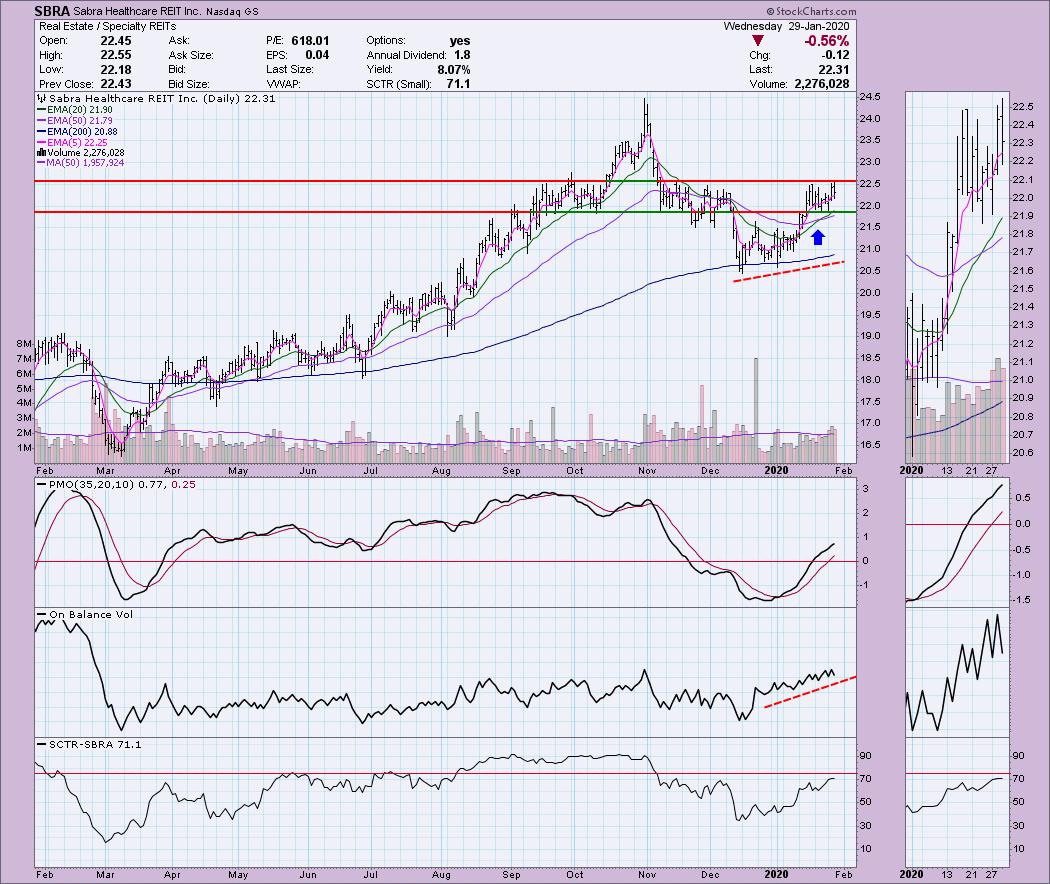The width and height of the screenshot is (1050, 884).
Task: Click the magenta EMA(5) legend line marker
Action: (x=42, y=143)
